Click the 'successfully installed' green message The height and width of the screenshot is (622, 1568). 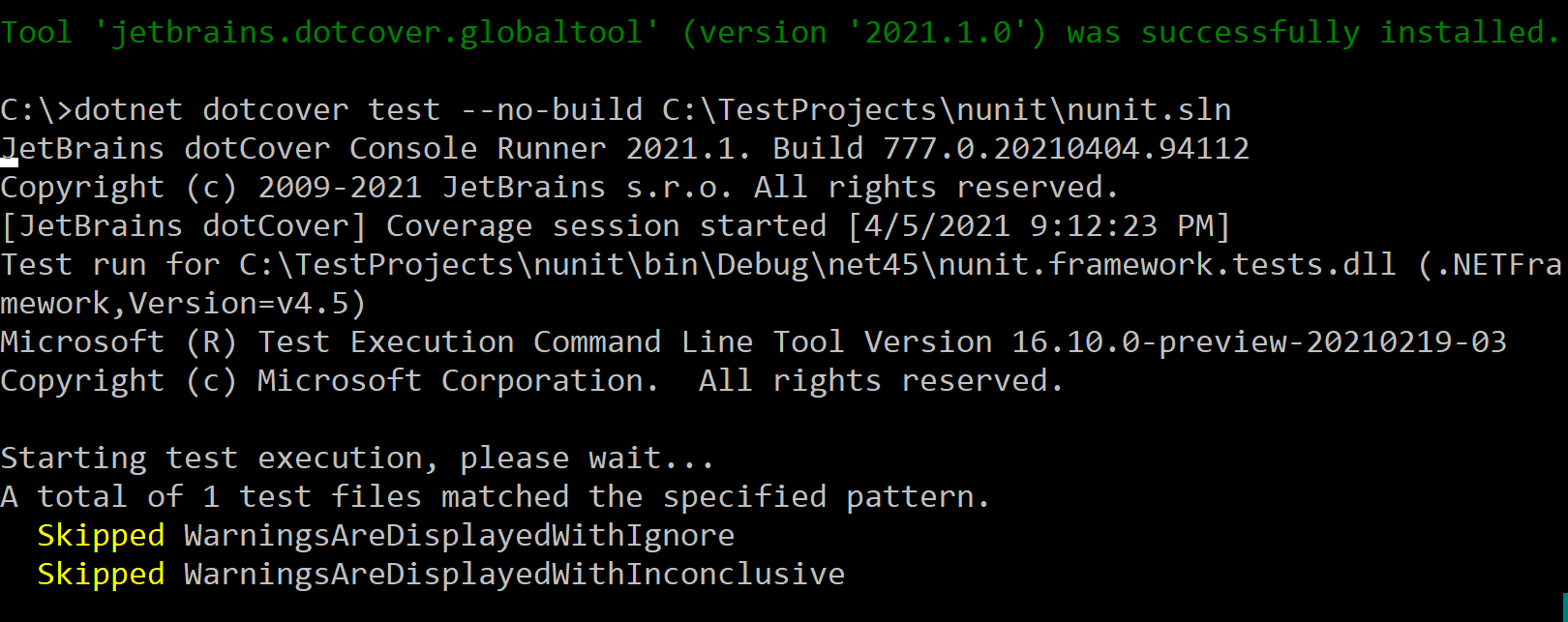1350,32
